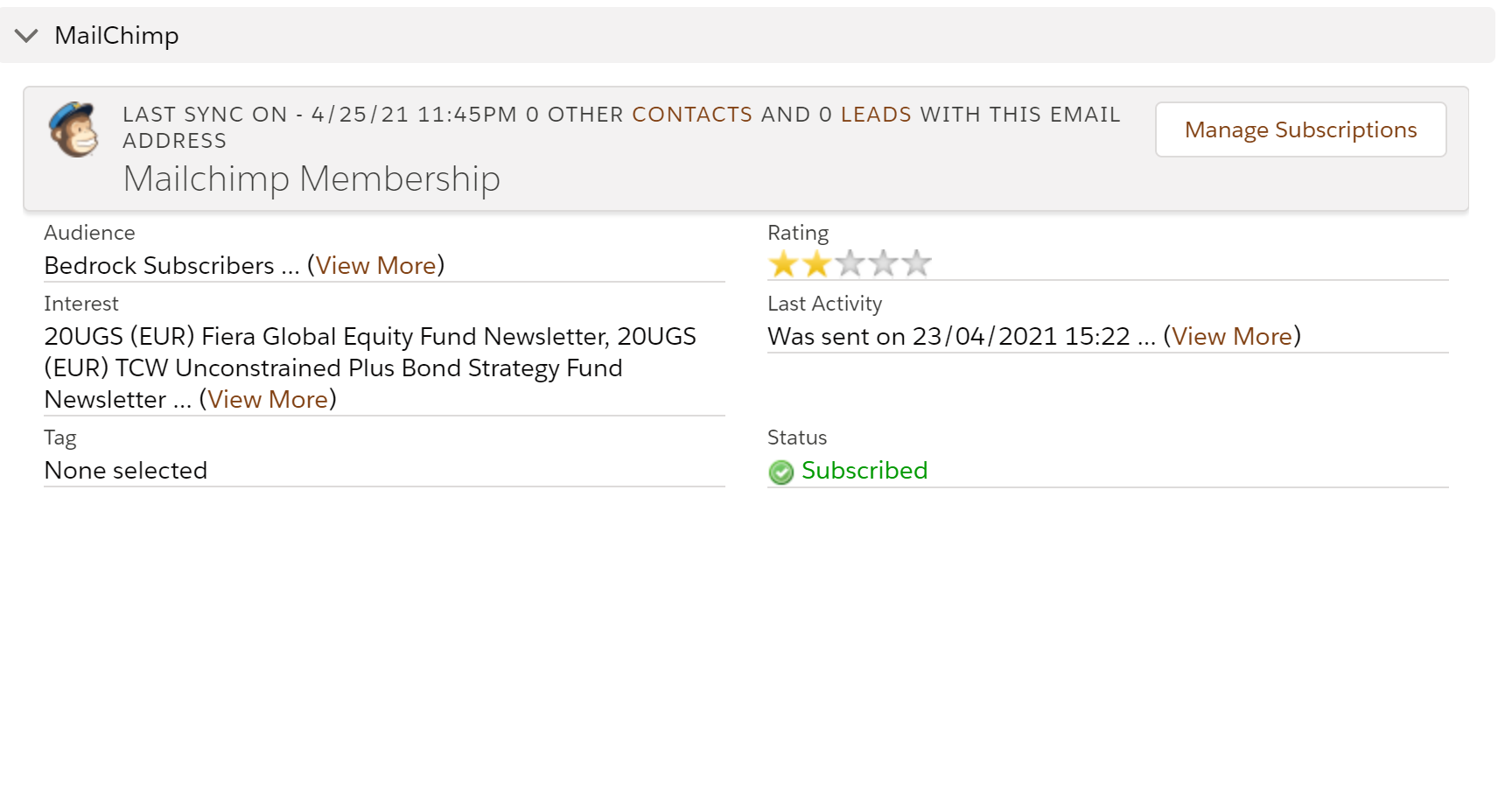Click the fifth grey rating star

[x=916, y=263]
